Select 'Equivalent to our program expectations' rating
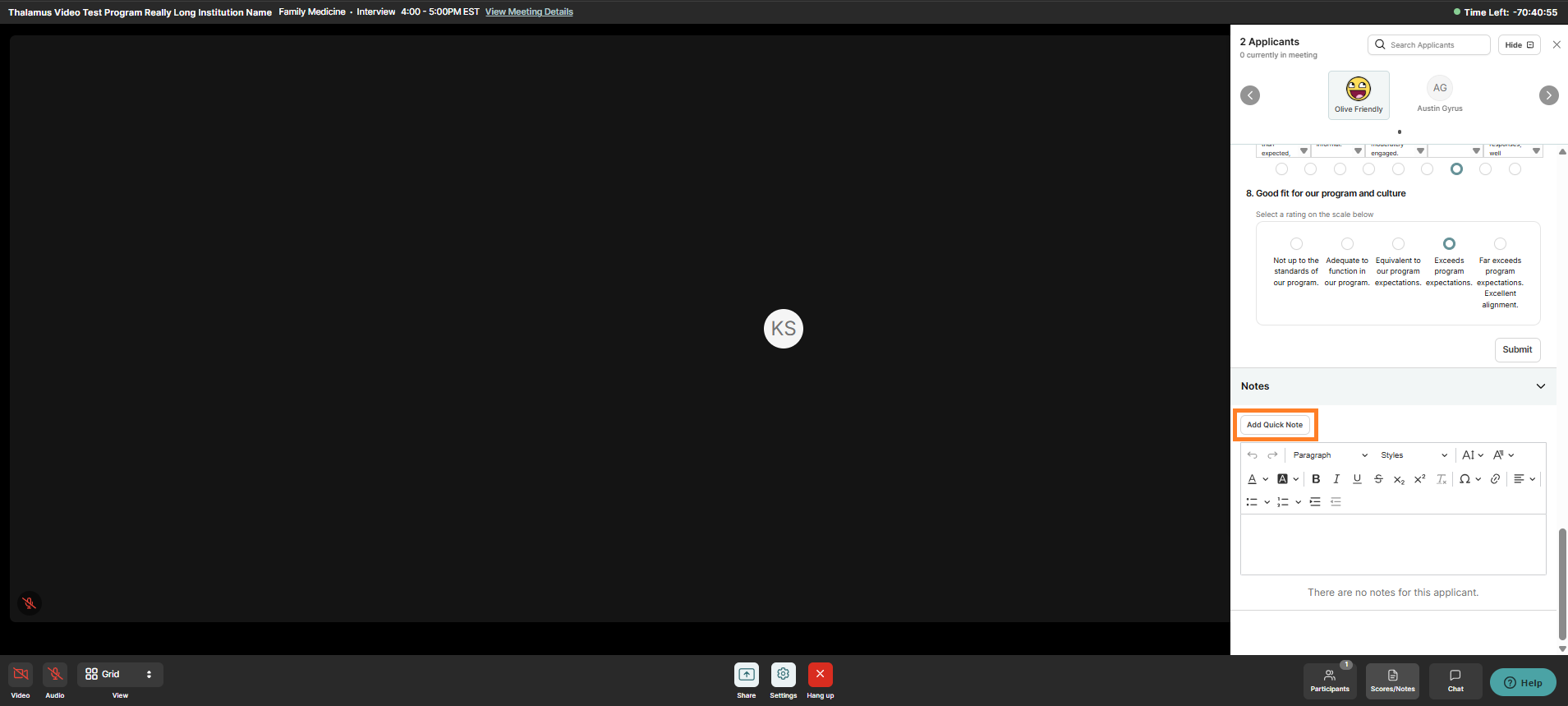Image resolution: width=1568 pixels, height=706 pixels. point(1398,244)
